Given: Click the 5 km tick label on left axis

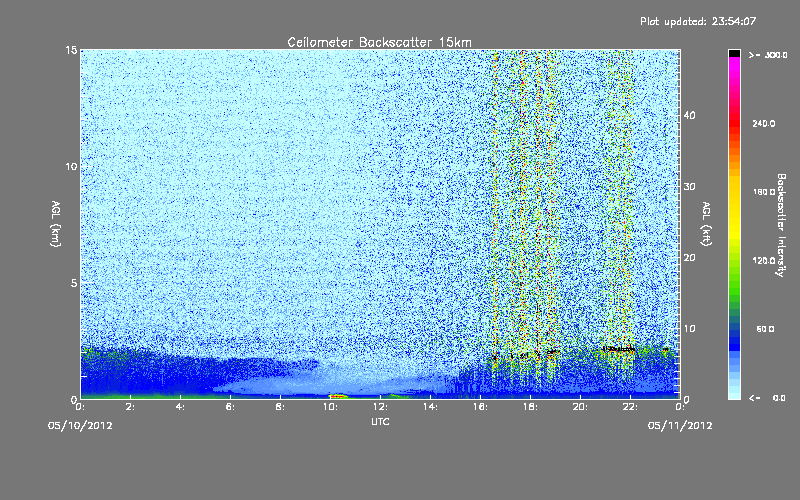Looking at the screenshot, I should point(74,283).
